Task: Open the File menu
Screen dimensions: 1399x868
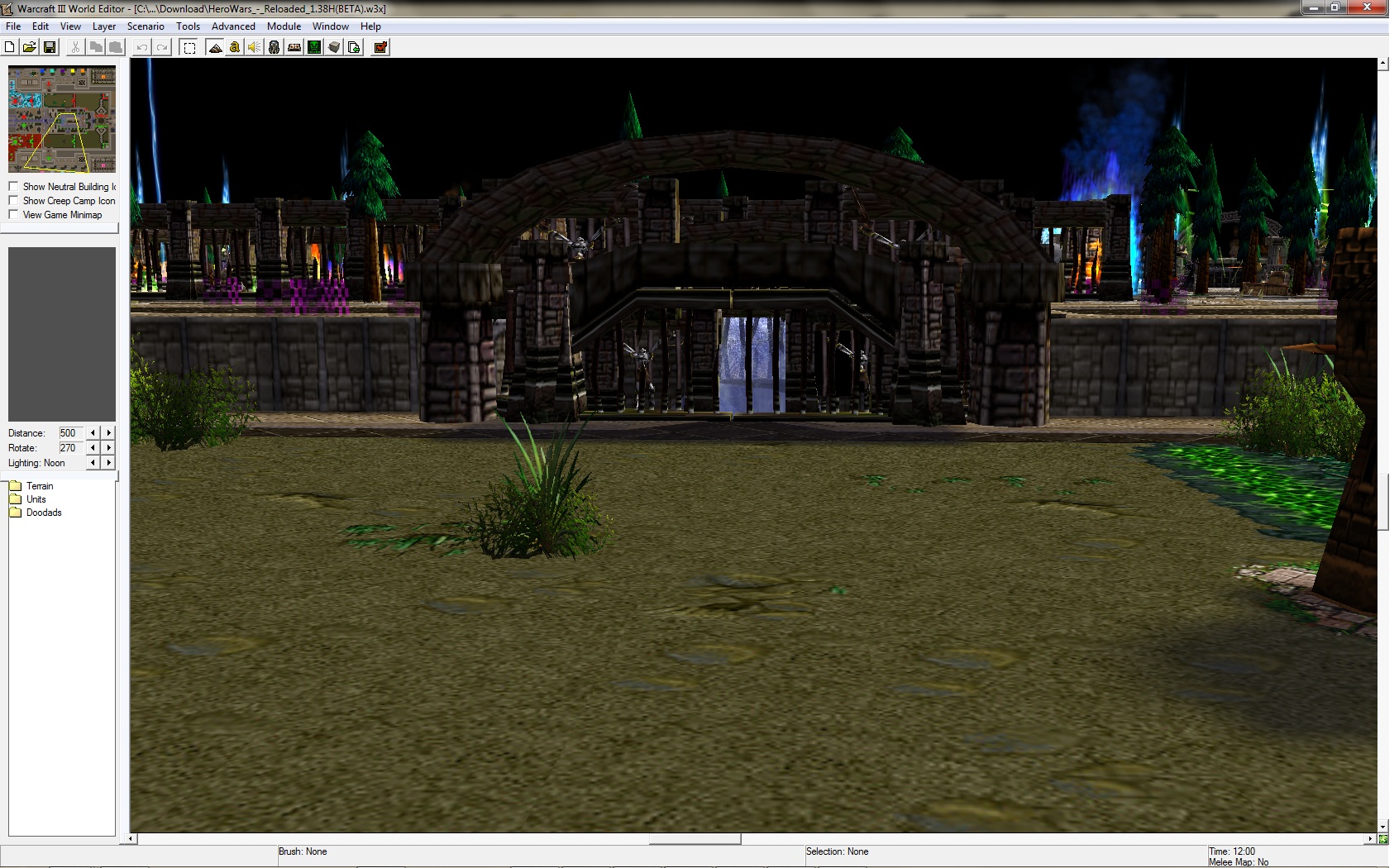Action: coord(13,26)
